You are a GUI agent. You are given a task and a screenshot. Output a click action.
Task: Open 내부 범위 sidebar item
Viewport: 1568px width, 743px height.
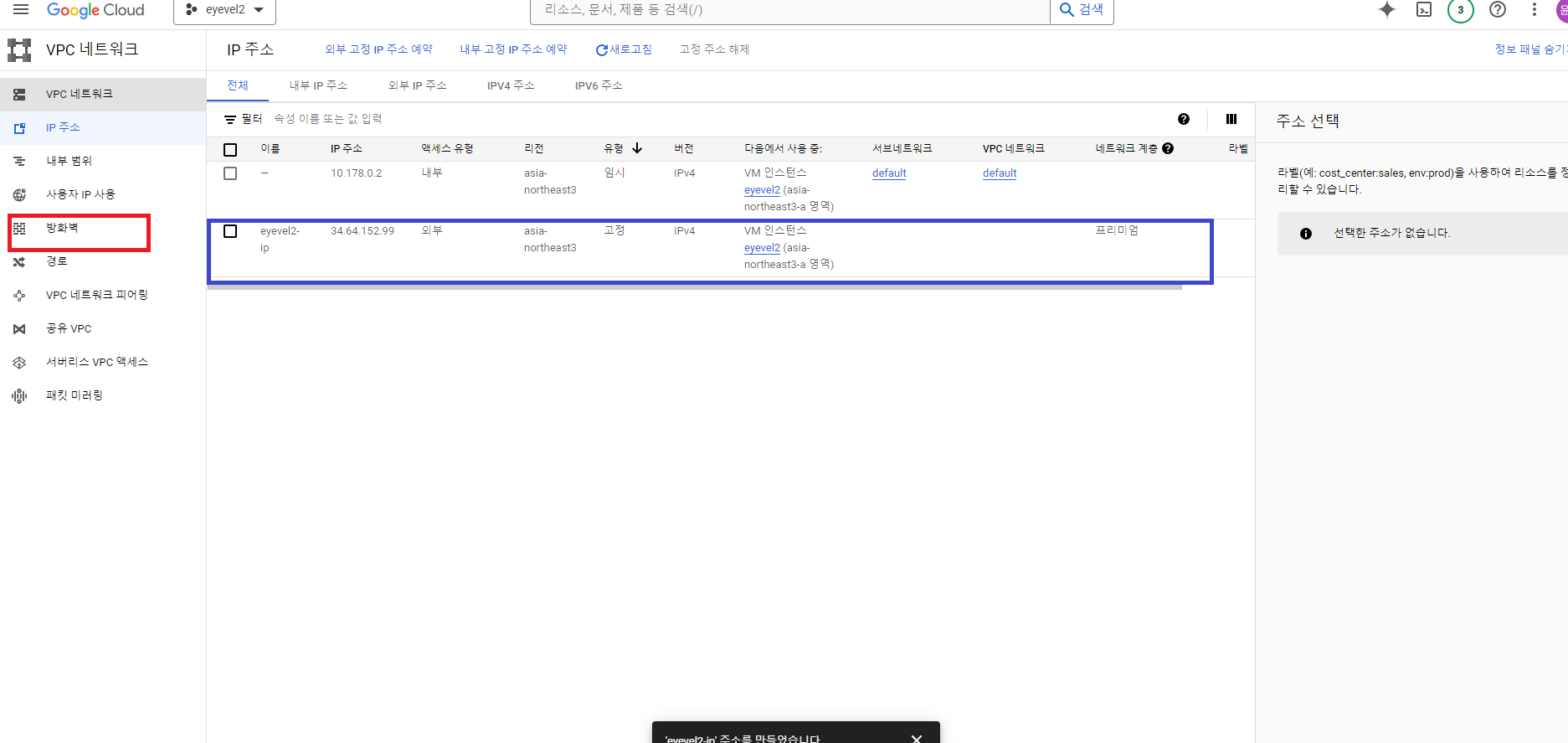[103, 161]
